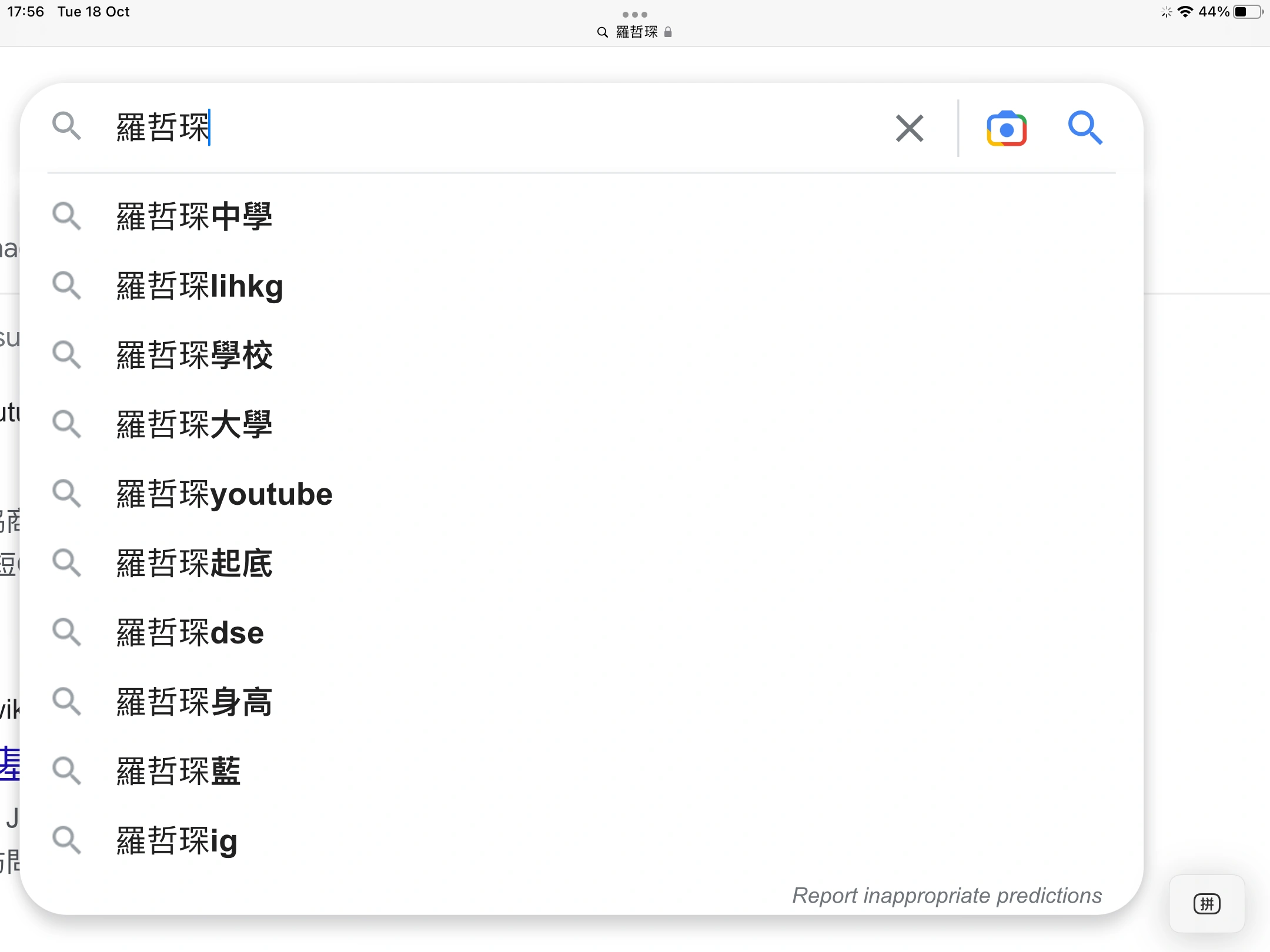The image size is (1270, 952).
Task: Tap the keyboard input method icon
Action: click(x=1206, y=903)
